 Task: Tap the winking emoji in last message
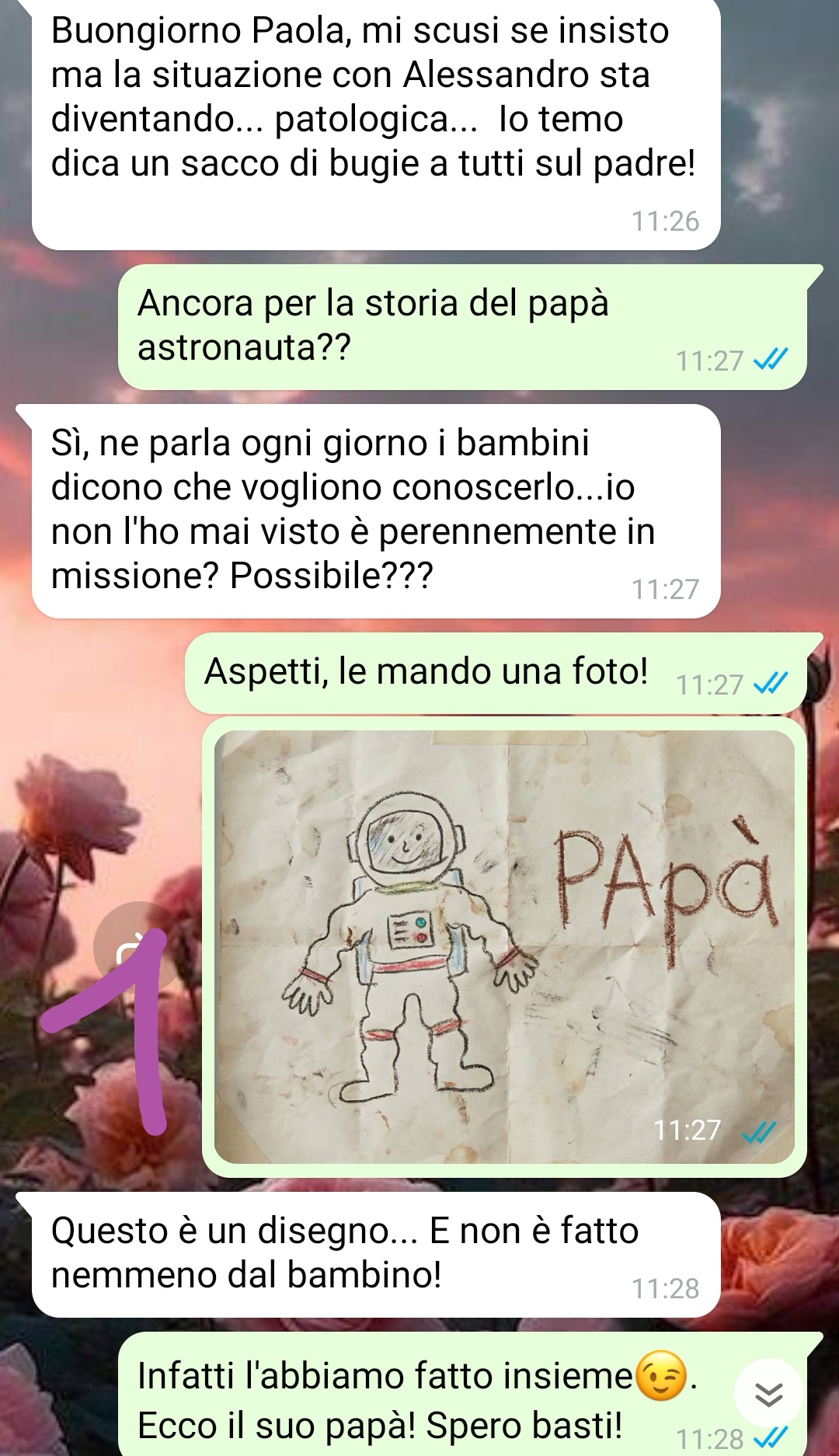662,1376
